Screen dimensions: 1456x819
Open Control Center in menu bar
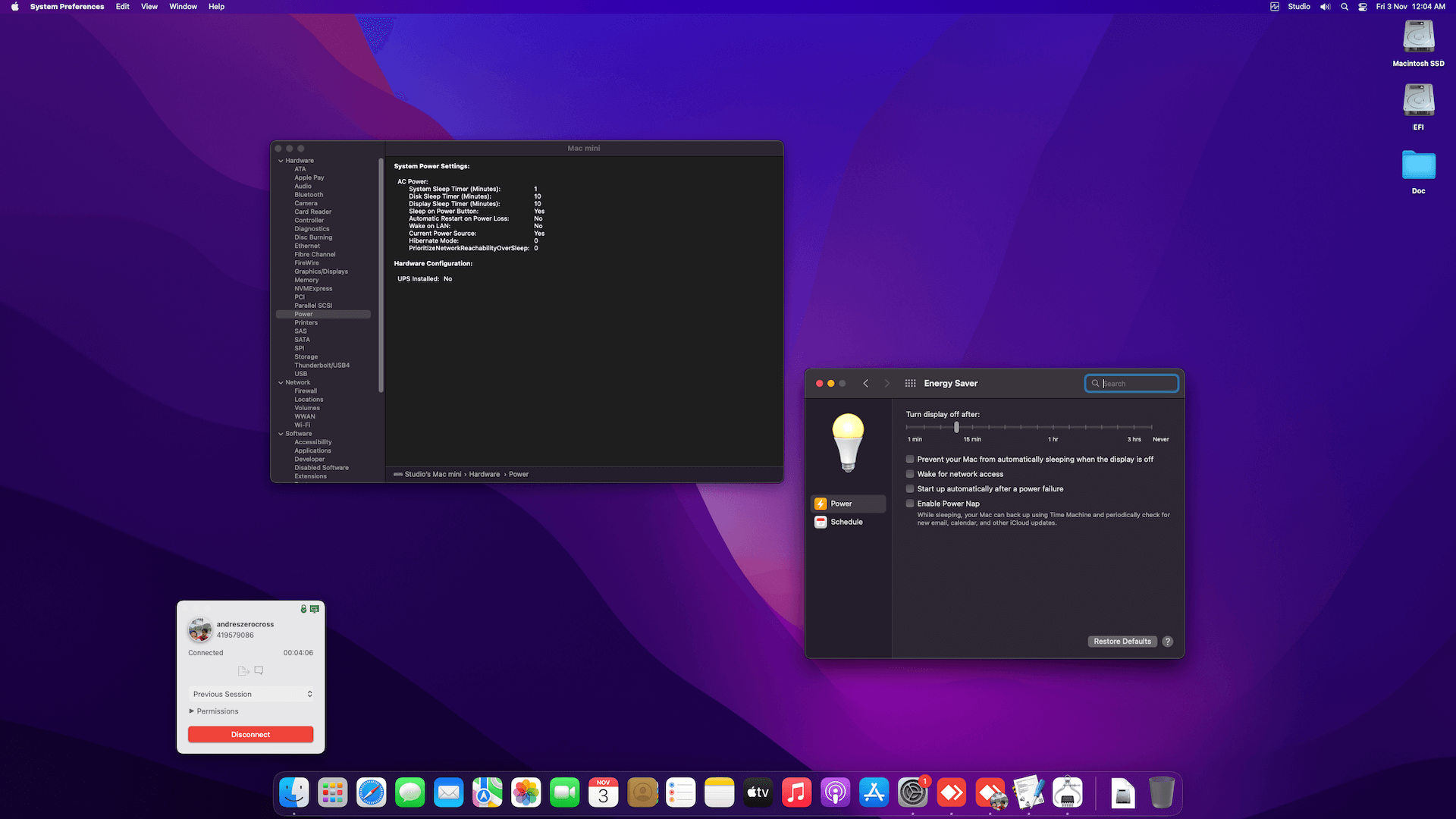(1363, 7)
